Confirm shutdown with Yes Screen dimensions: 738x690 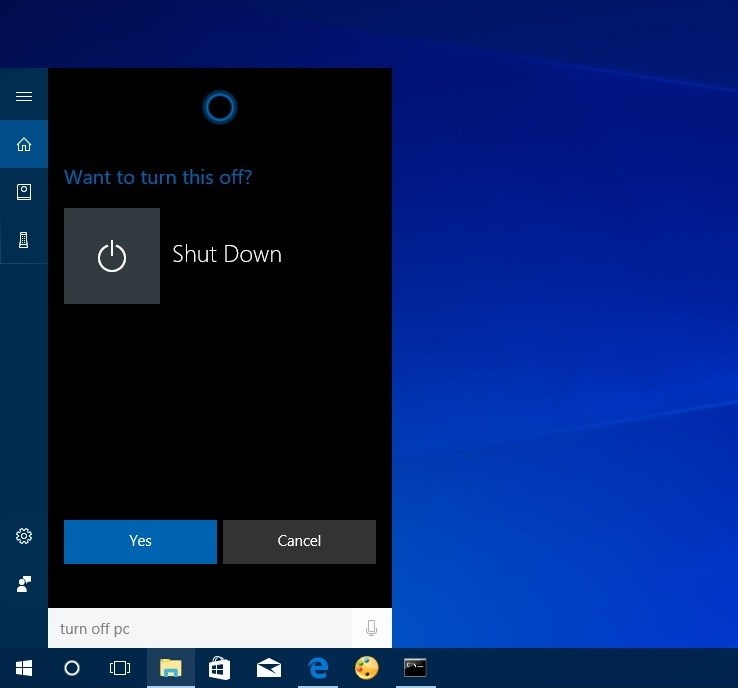click(x=140, y=542)
